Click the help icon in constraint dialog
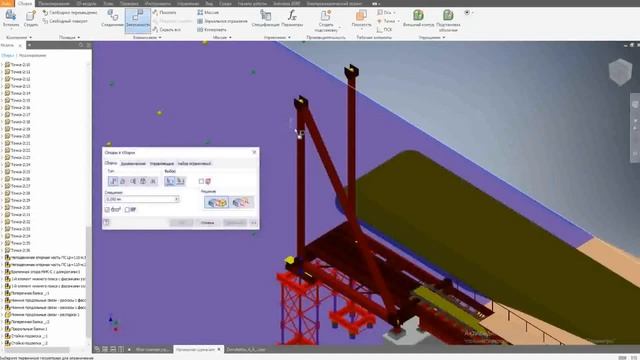Screen dimensions: 640x360 107,222
